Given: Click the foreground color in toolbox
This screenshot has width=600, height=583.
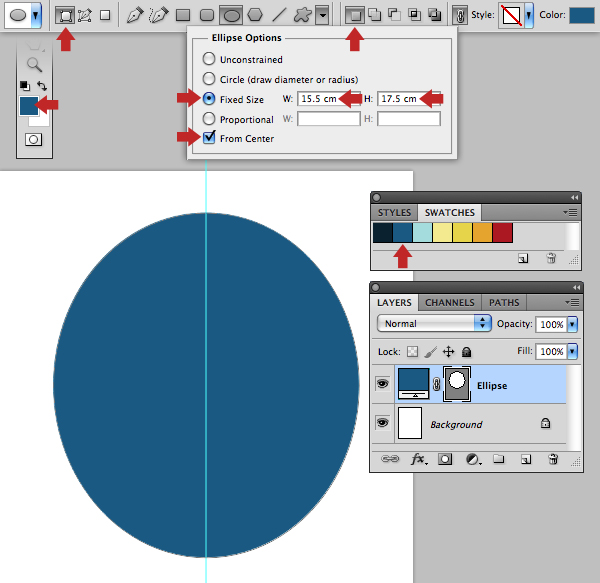Looking at the screenshot, I should (29, 106).
